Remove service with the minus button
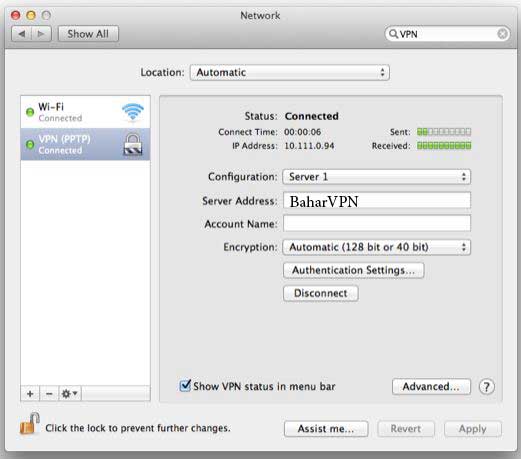 coord(49,394)
